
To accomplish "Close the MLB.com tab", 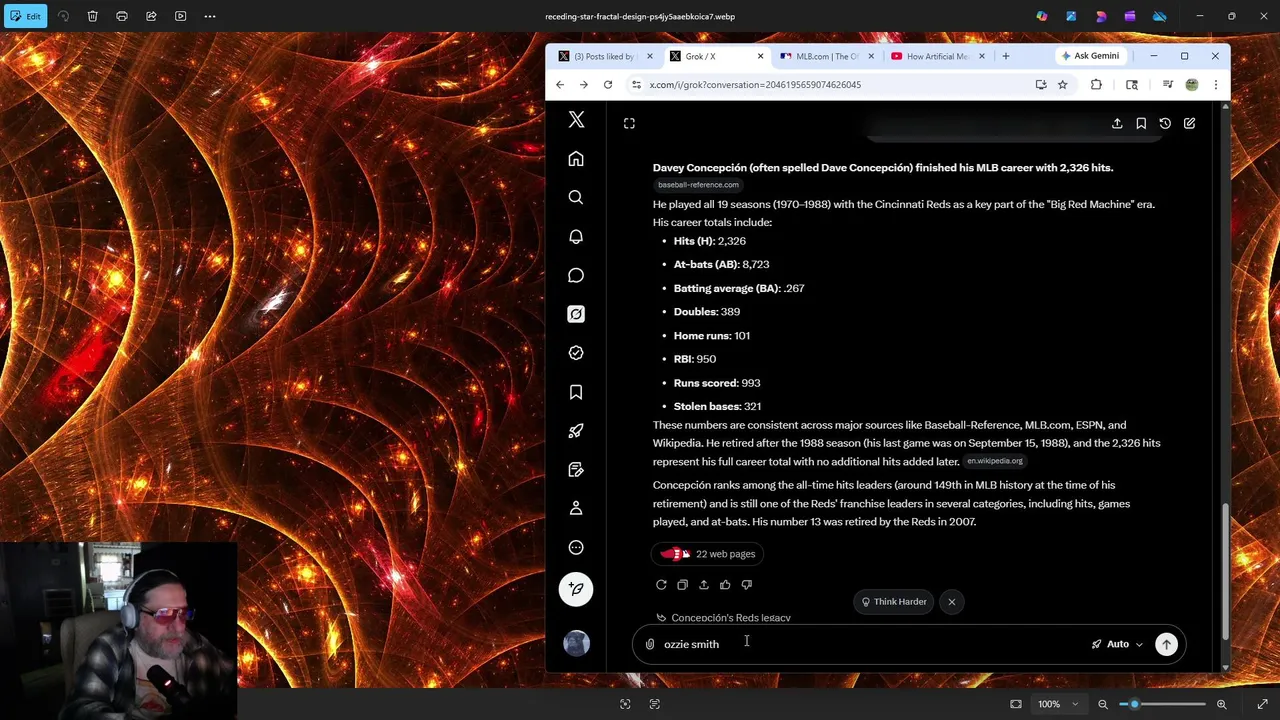I will (871, 56).
